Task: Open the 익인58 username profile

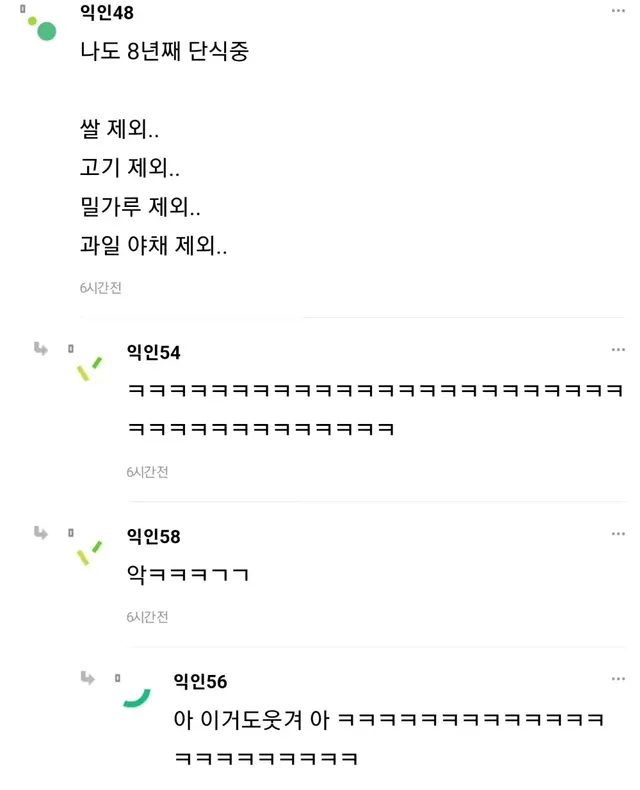Action: click(x=153, y=536)
